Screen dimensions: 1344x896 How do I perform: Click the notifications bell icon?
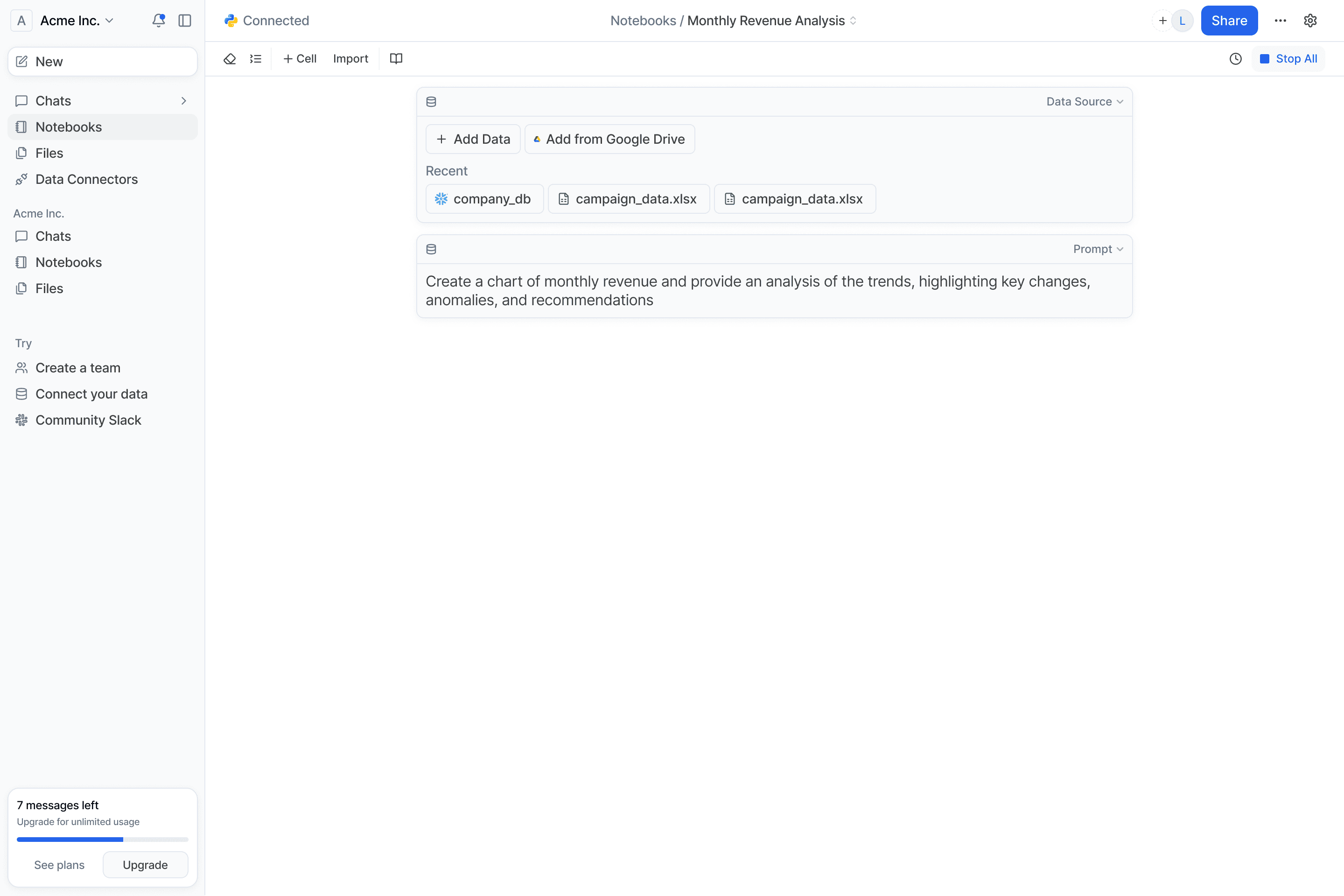158,21
